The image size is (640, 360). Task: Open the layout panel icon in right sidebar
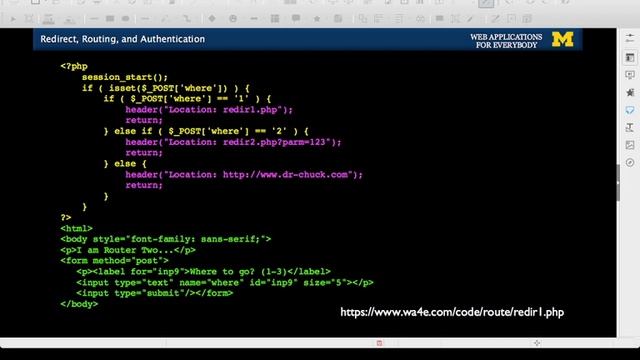click(x=630, y=58)
